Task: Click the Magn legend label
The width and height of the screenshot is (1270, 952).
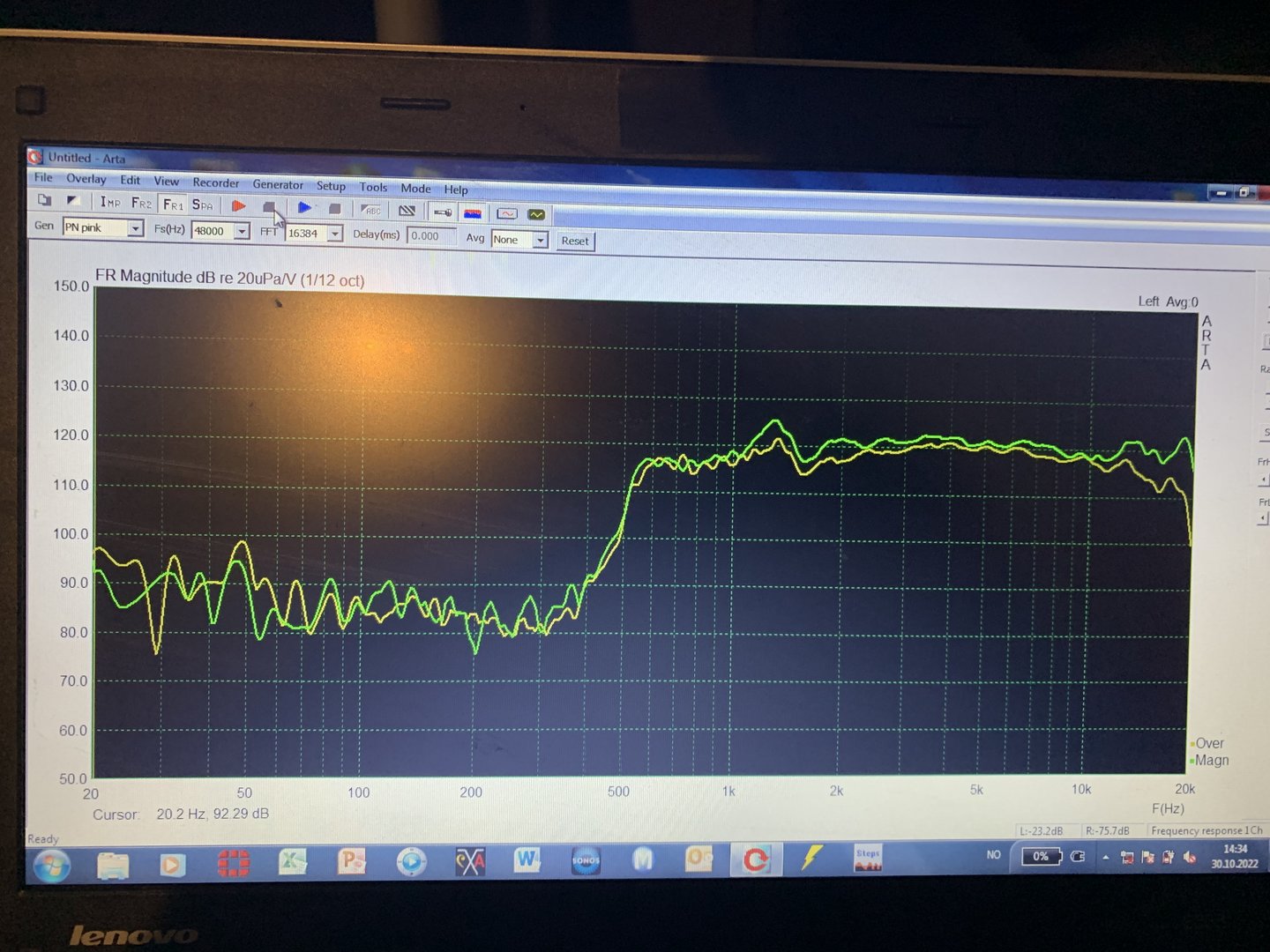Action: [1212, 760]
